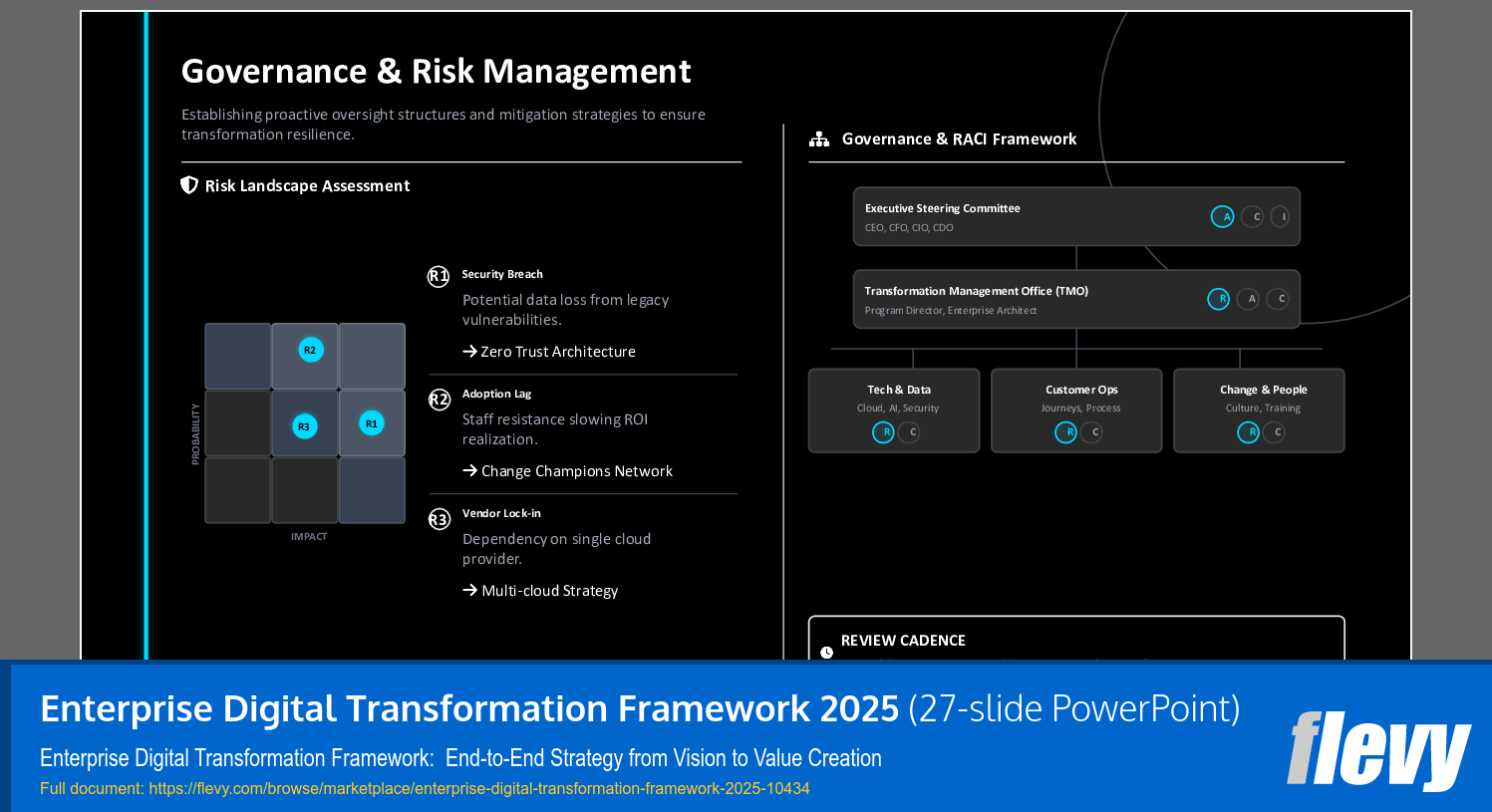Screen dimensions: 1492x812
Task: Toggle the C badge in the Tech & Data card
Action: pos(908,432)
